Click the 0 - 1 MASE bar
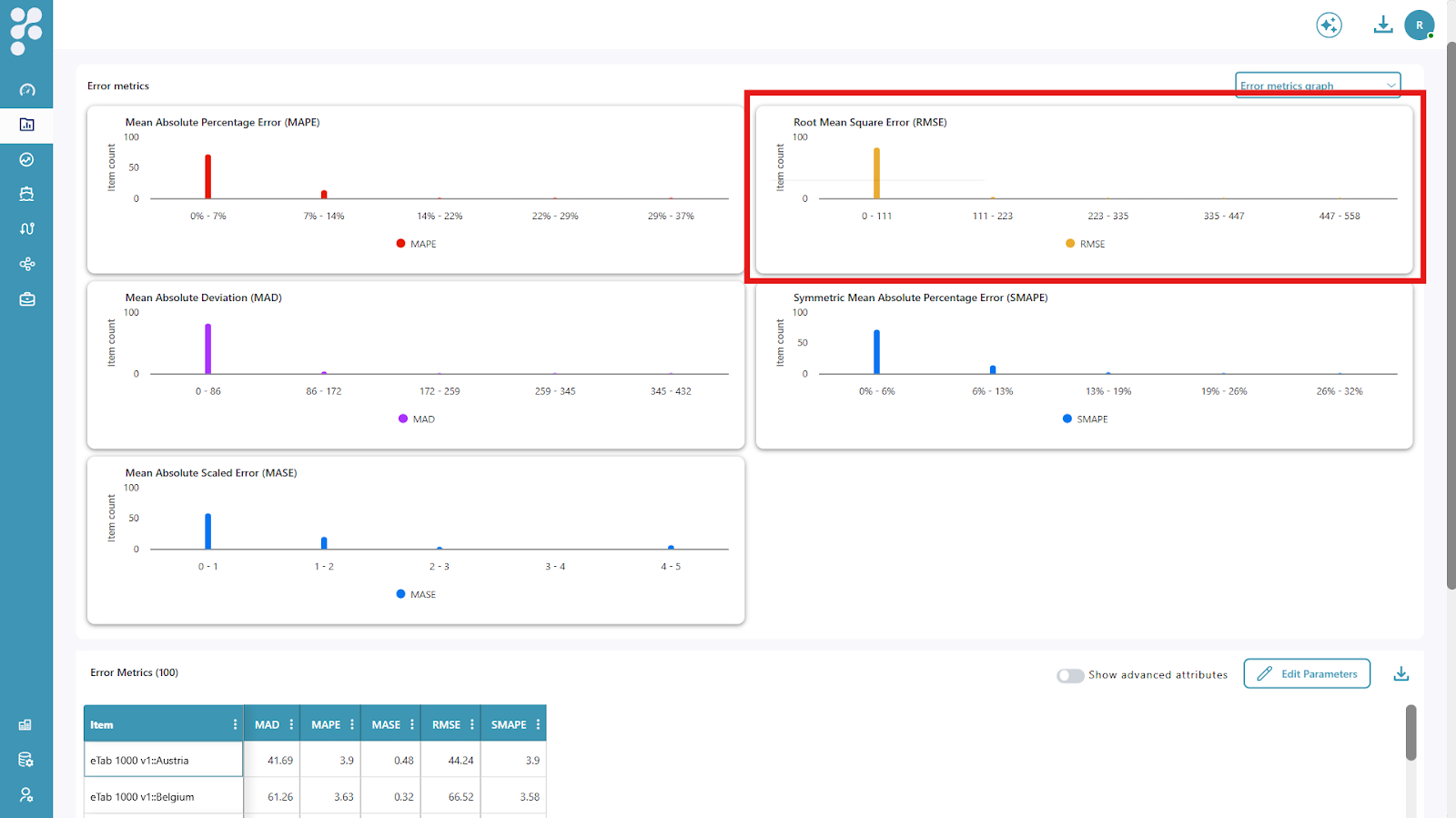 tap(207, 531)
